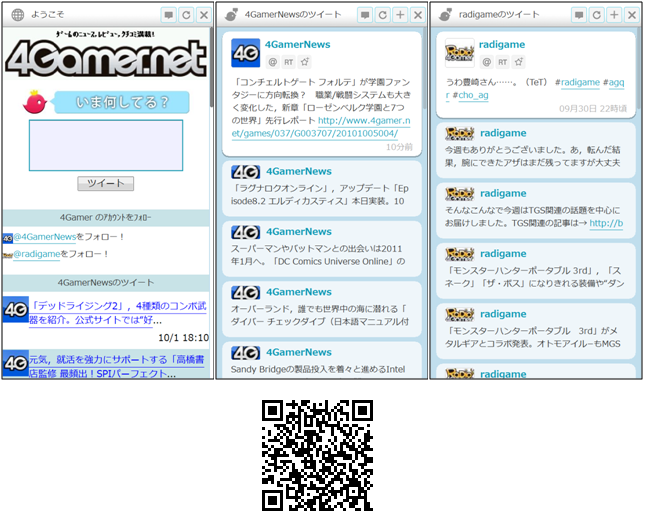This screenshot has height=520, width=645.
Task: Click the 4Gamer.net logo banner
Action: point(106,57)
